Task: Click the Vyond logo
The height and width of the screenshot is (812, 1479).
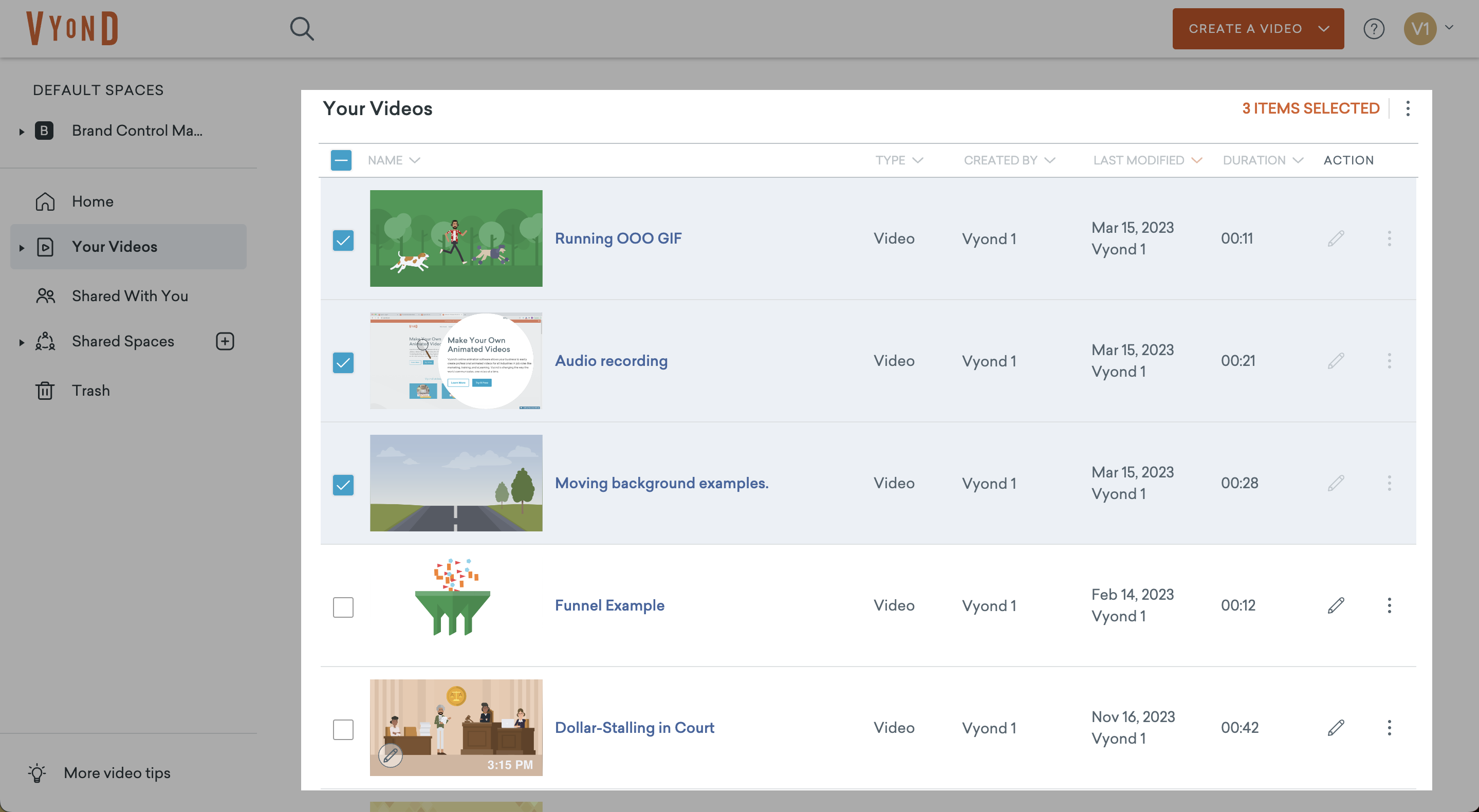Action: tap(72, 28)
